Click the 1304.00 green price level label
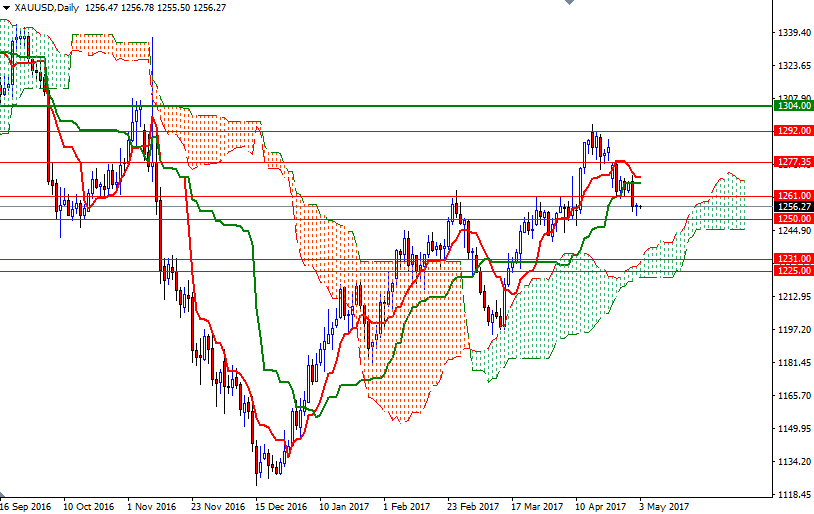 coord(794,106)
